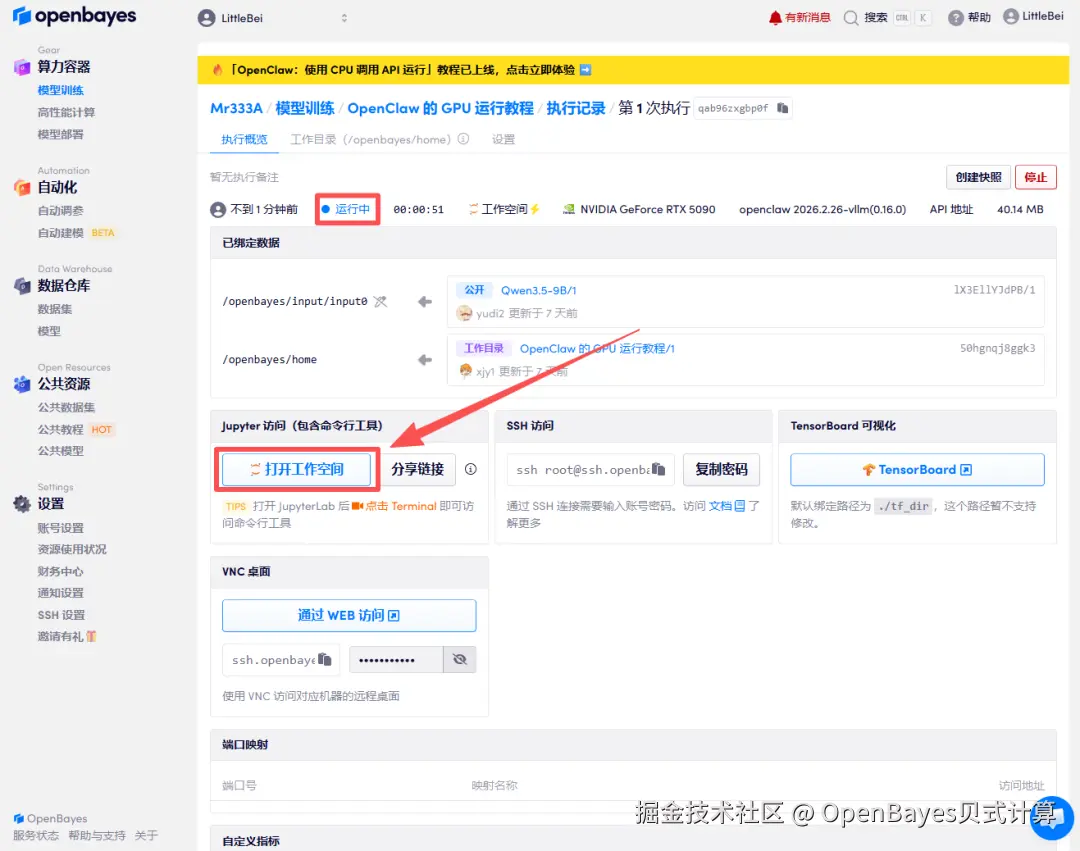Go to 模型训练 breadcrumb link
The image size is (1080, 851).
(x=304, y=108)
